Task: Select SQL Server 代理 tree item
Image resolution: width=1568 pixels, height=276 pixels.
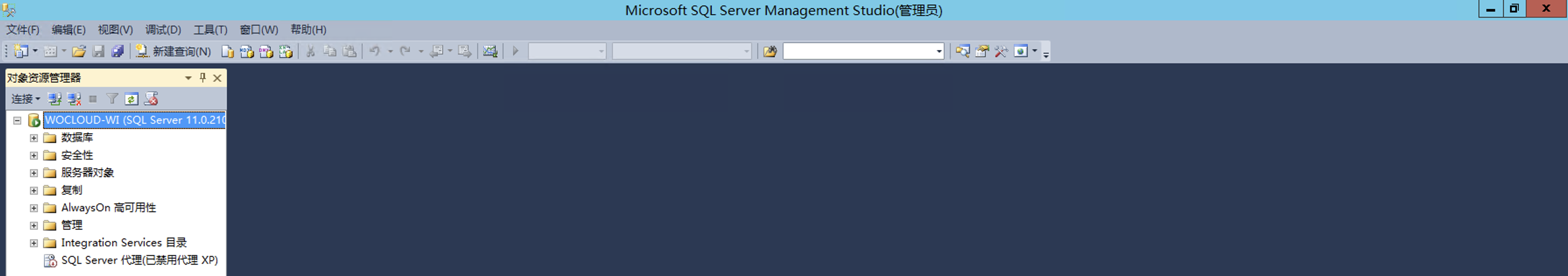Action: 139,260
